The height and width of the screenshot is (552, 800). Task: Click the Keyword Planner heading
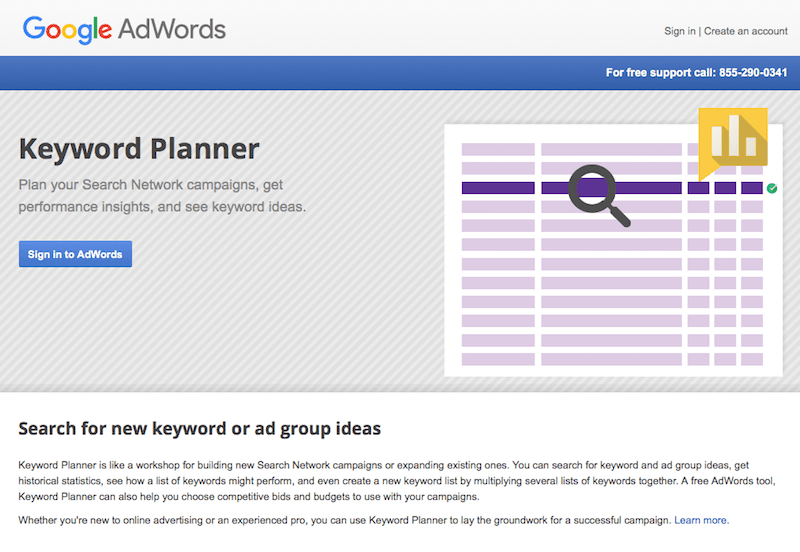pyautogui.click(x=139, y=149)
